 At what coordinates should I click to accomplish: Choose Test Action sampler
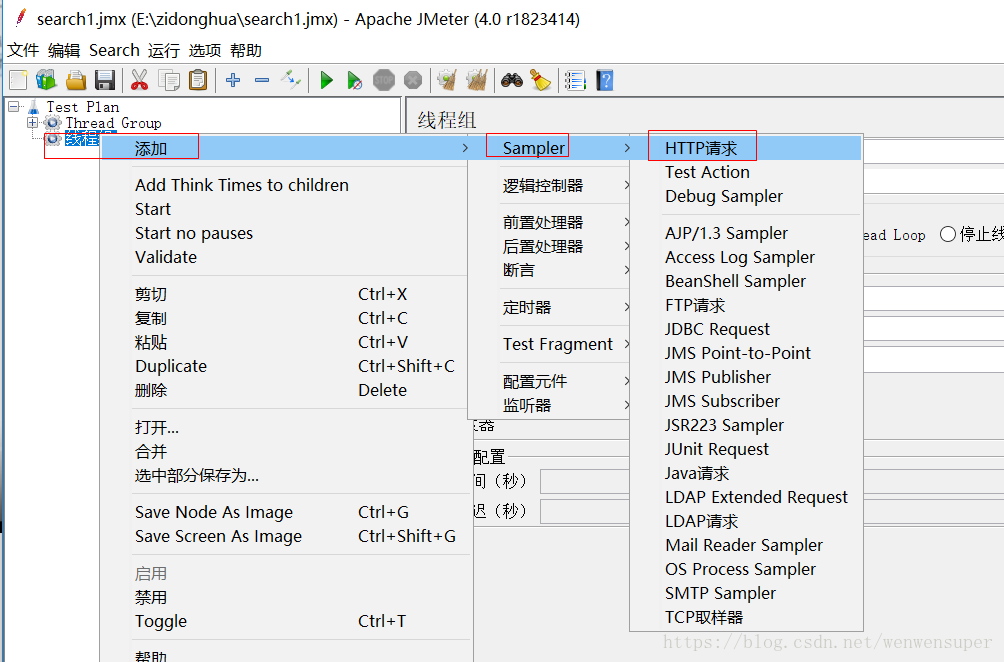pyautogui.click(x=747, y=172)
